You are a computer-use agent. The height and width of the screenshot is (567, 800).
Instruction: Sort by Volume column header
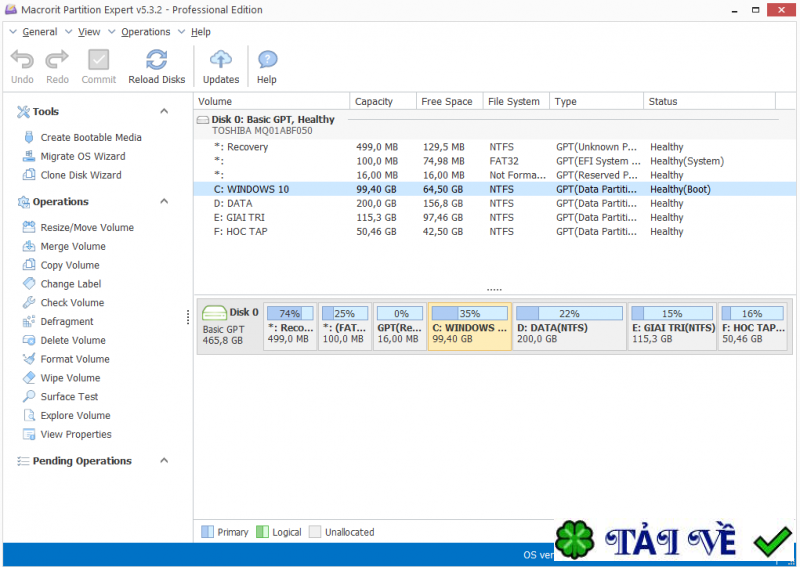click(x=272, y=101)
